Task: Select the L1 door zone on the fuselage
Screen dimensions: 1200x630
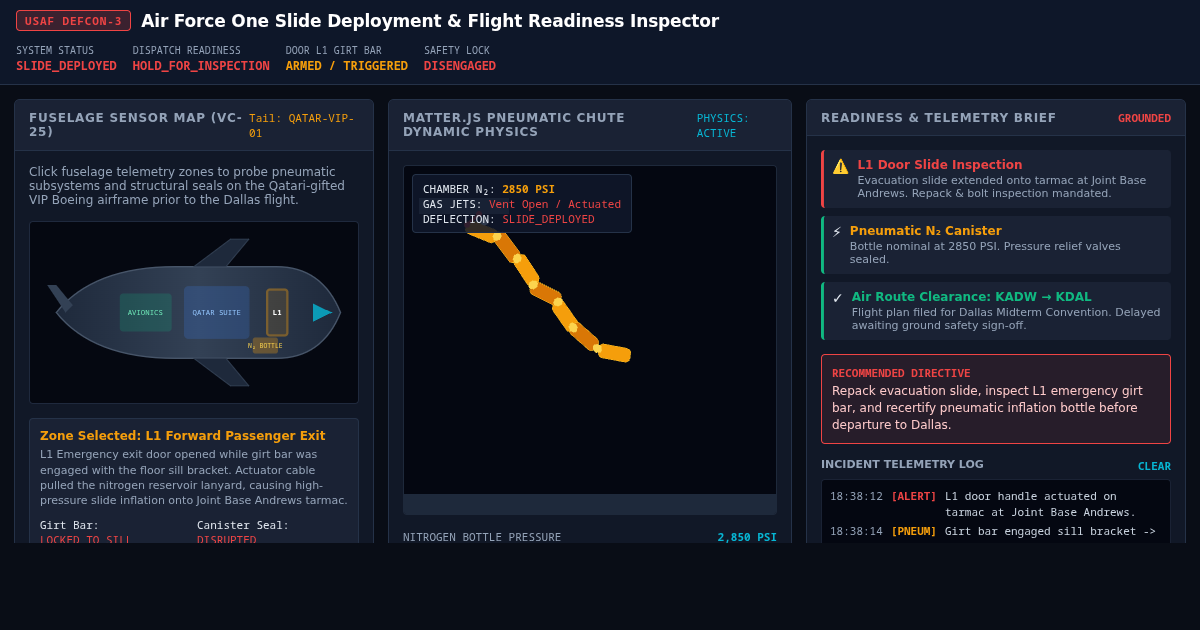Action: (x=277, y=312)
